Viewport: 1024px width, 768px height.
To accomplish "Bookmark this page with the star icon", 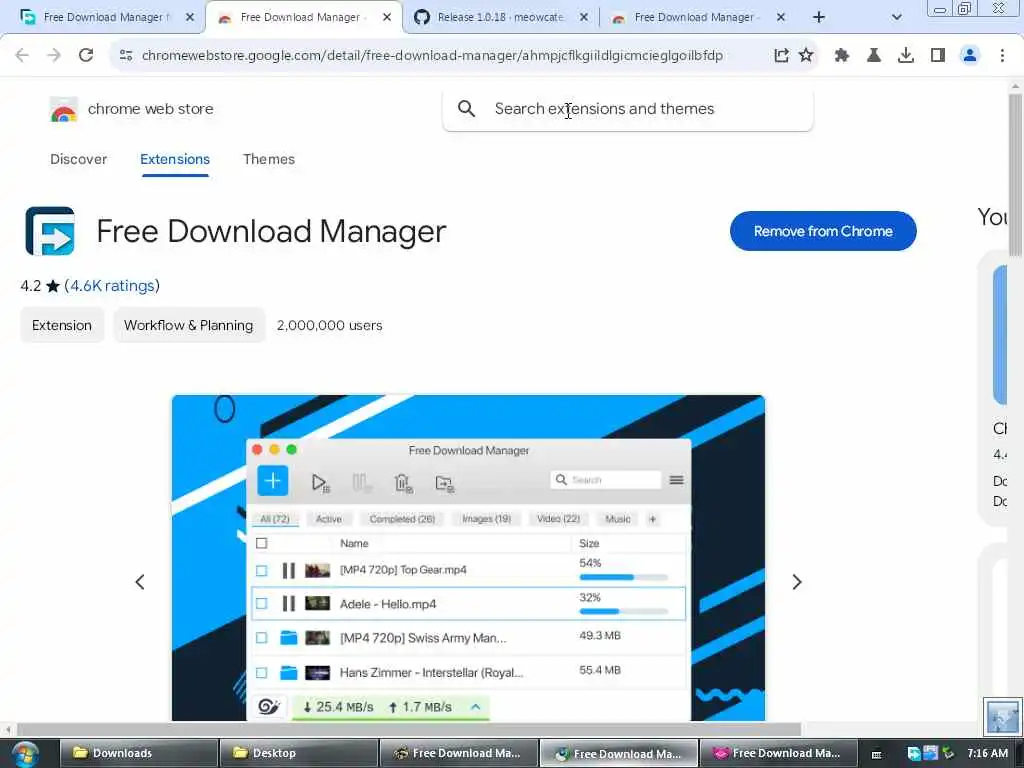I will coord(806,56).
